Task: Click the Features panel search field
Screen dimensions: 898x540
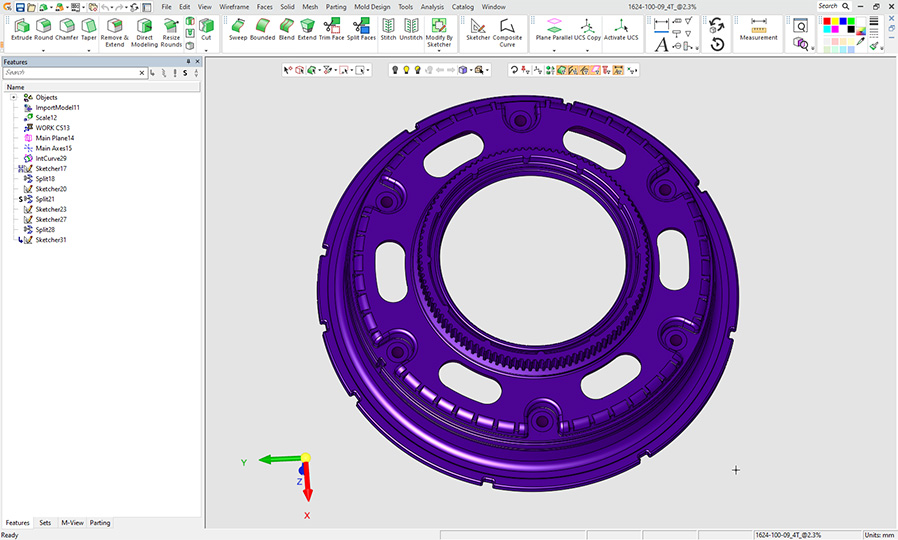Action: [x=72, y=73]
